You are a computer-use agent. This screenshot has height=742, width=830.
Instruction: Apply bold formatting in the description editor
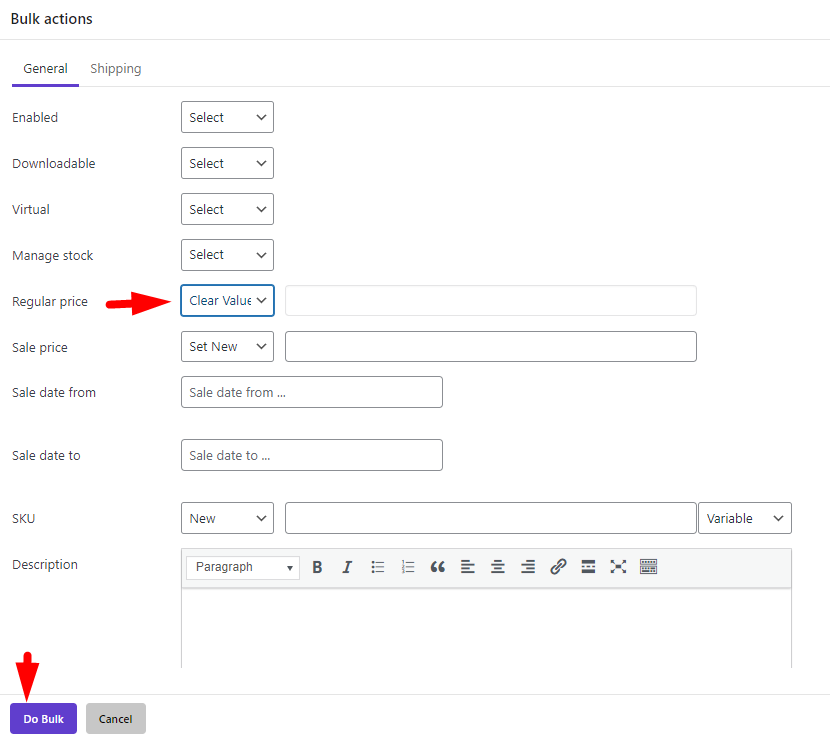point(317,567)
